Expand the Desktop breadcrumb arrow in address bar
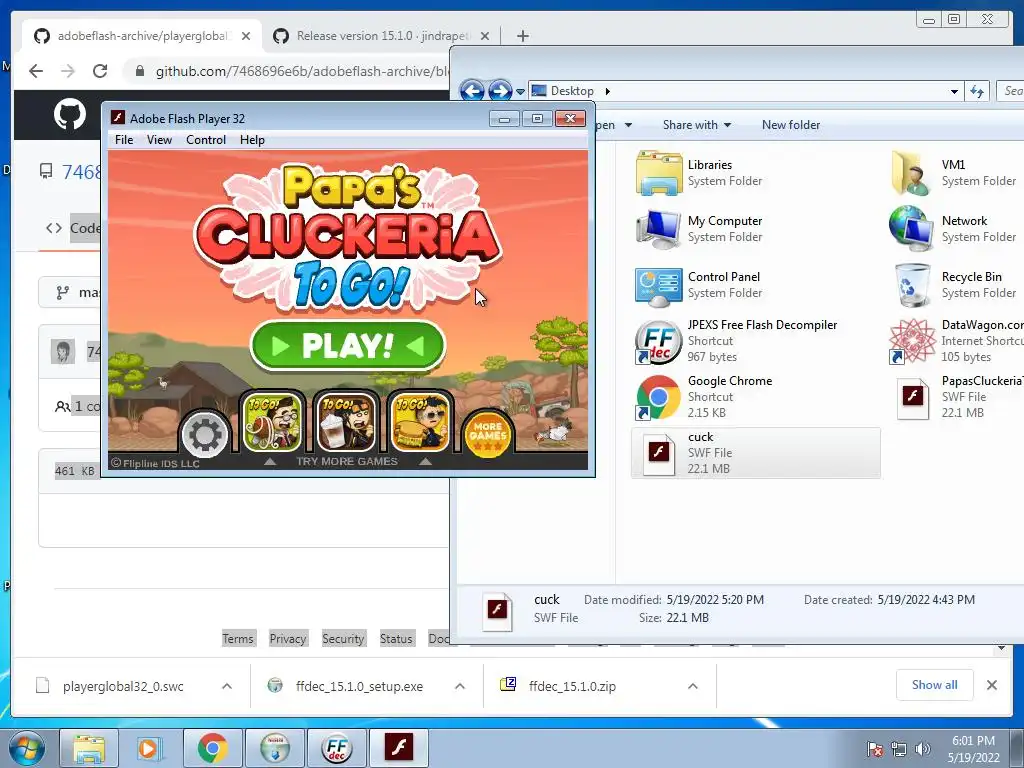This screenshot has width=1024, height=768. click(607, 91)
